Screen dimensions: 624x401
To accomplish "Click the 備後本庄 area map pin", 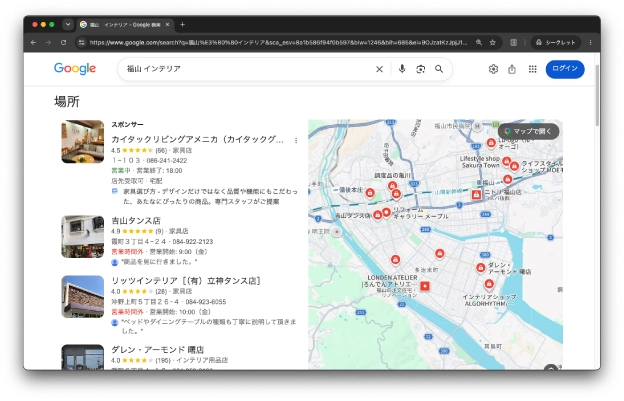I will [370, 193].
